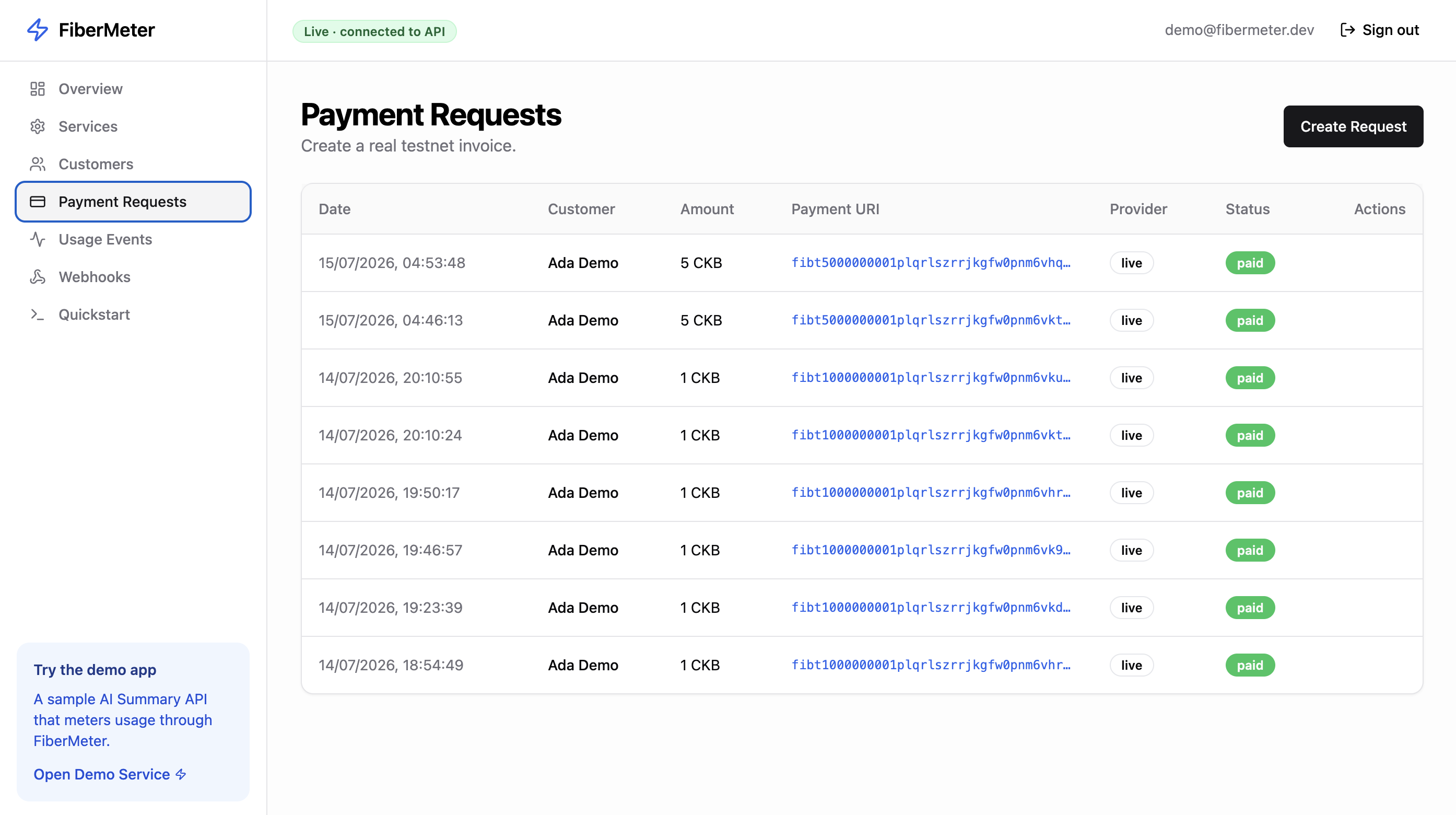Click the Usage Events activity icon
The image size is (1456, 815).
tap(37, 239)
